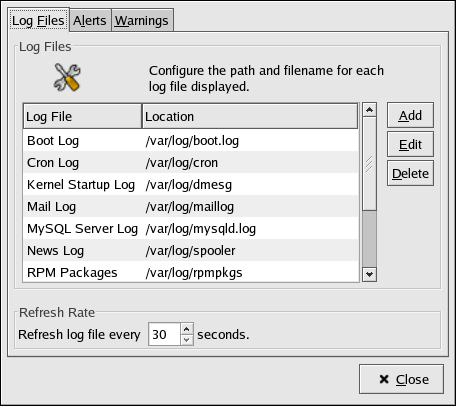Decrease refresh seconds with the down spinner
Image resolution: width=456 pixels, height=406 pixels.
click(187, 340)
